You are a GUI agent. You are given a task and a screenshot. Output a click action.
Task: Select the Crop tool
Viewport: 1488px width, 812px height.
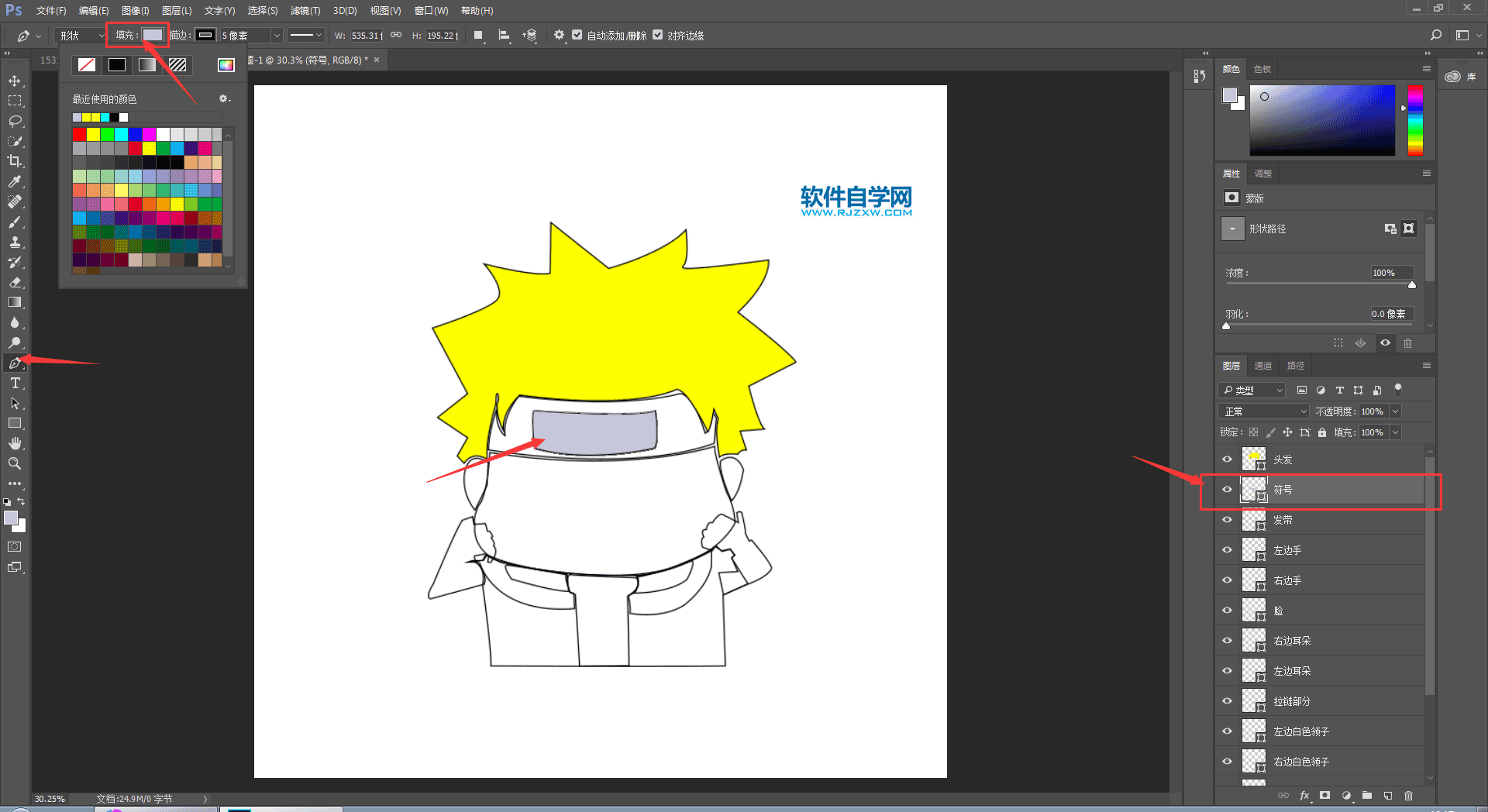[x=15, y=161]
